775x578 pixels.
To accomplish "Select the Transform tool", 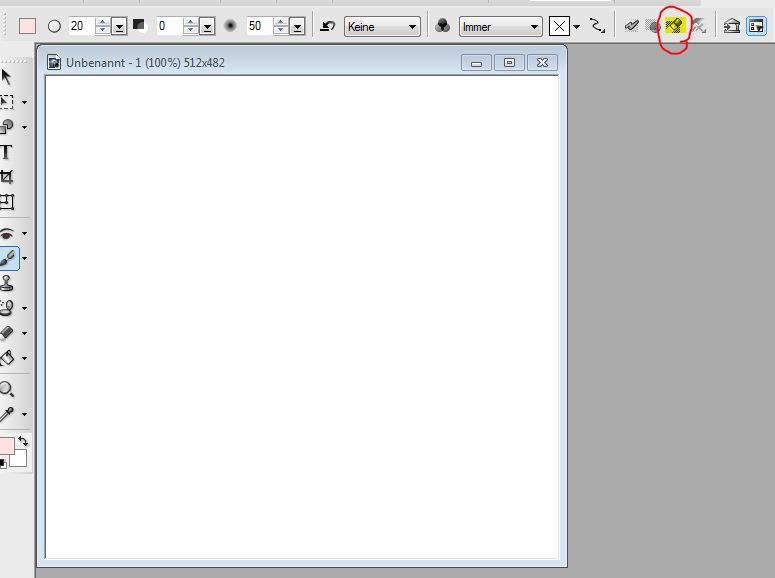I will 7,202.
